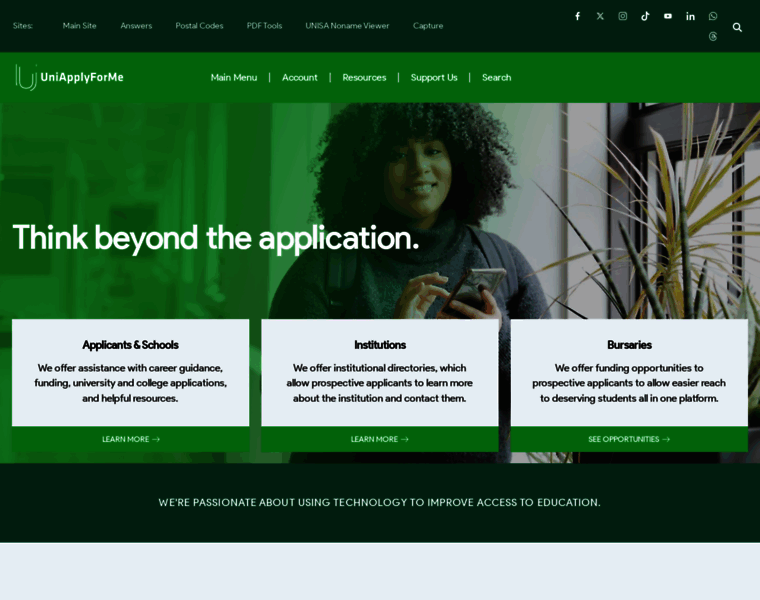Open the Main Menu navigation item
Screen dimensions: 760x600
coord(234,78)
